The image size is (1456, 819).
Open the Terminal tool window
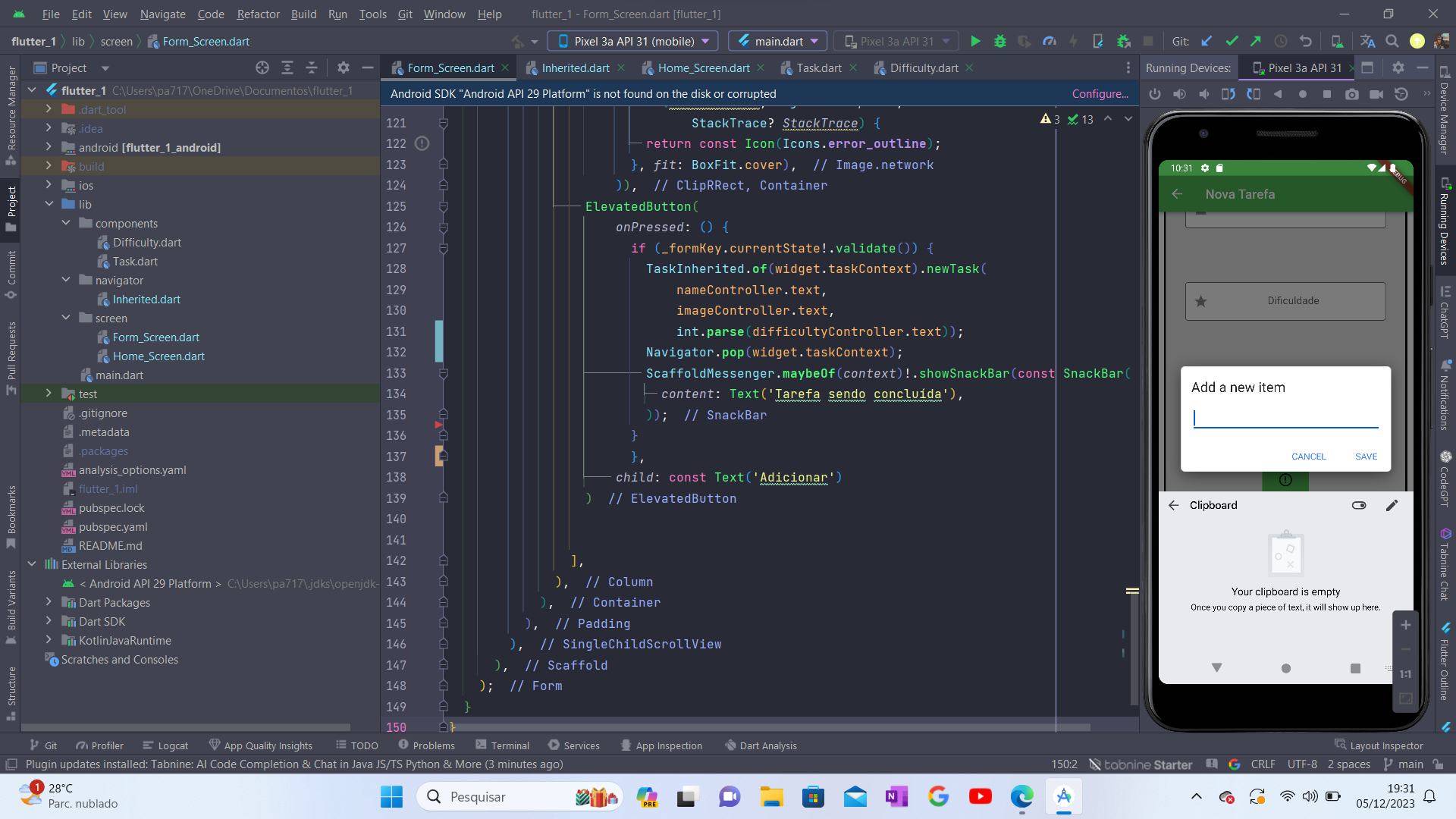coord(502,745)
